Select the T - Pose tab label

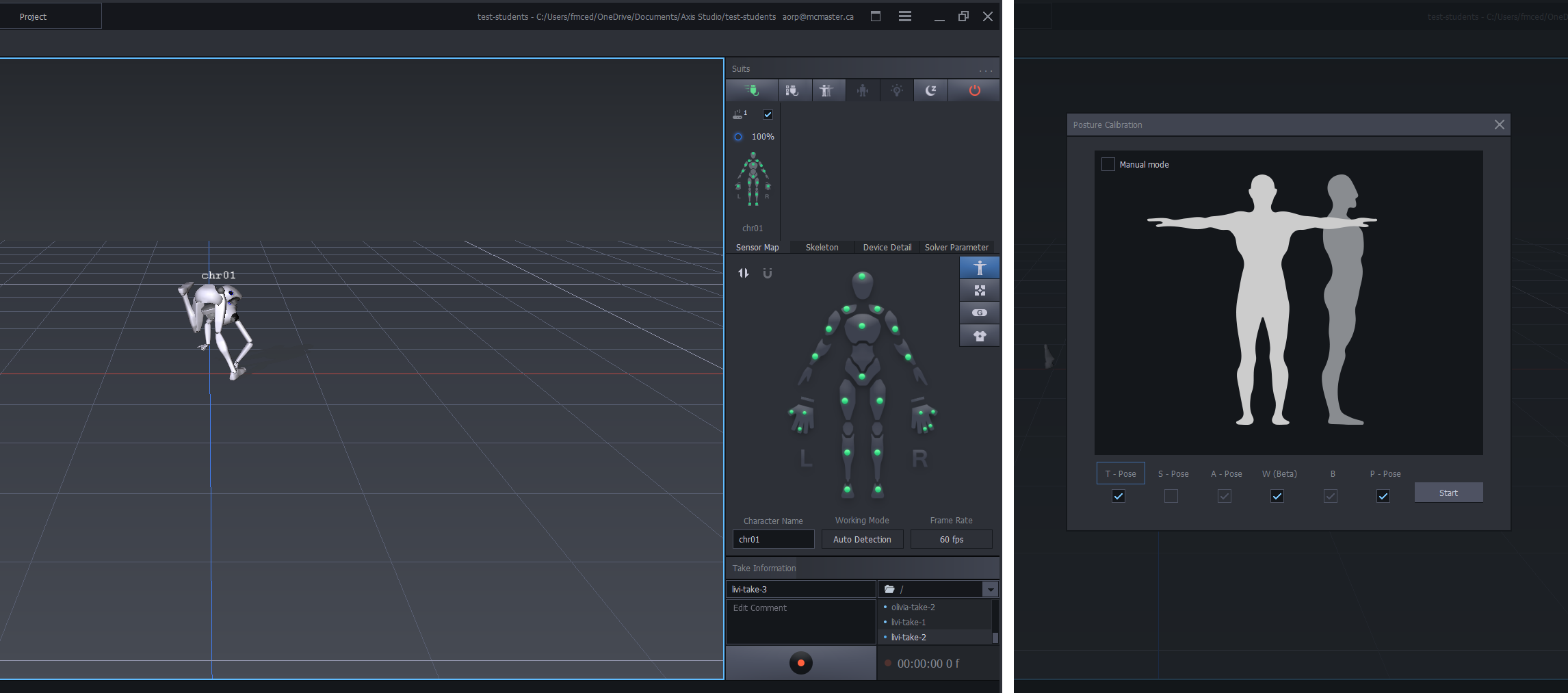1121,473
